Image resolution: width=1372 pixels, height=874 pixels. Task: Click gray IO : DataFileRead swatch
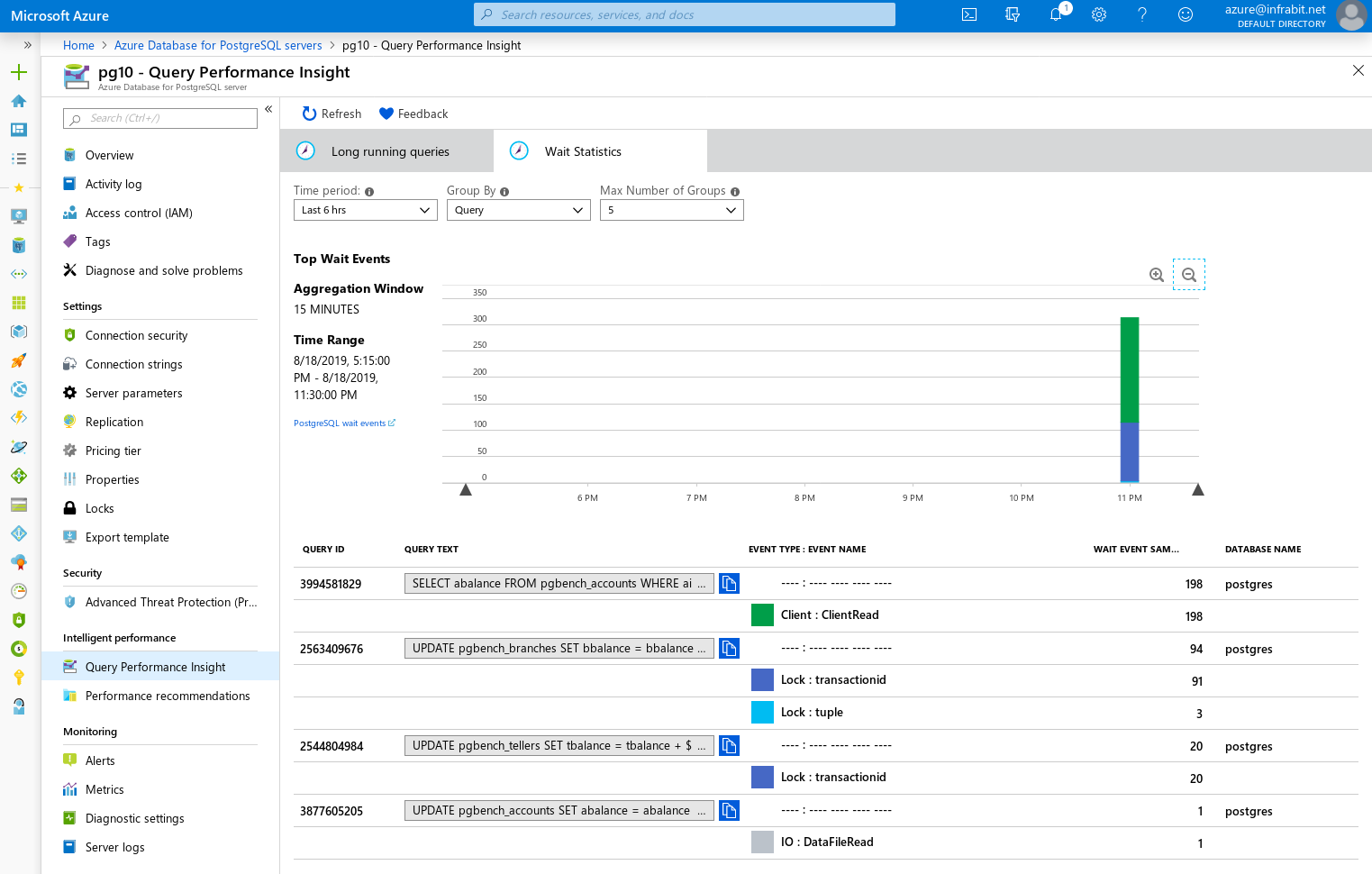(762, 842)
